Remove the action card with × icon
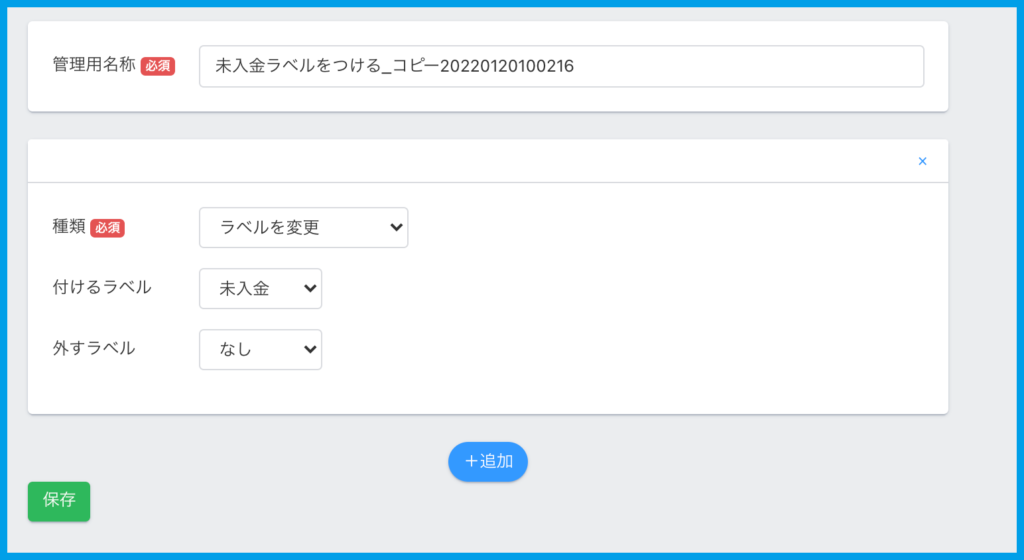This screenshot has width=1024, height=560. [922, 161]
